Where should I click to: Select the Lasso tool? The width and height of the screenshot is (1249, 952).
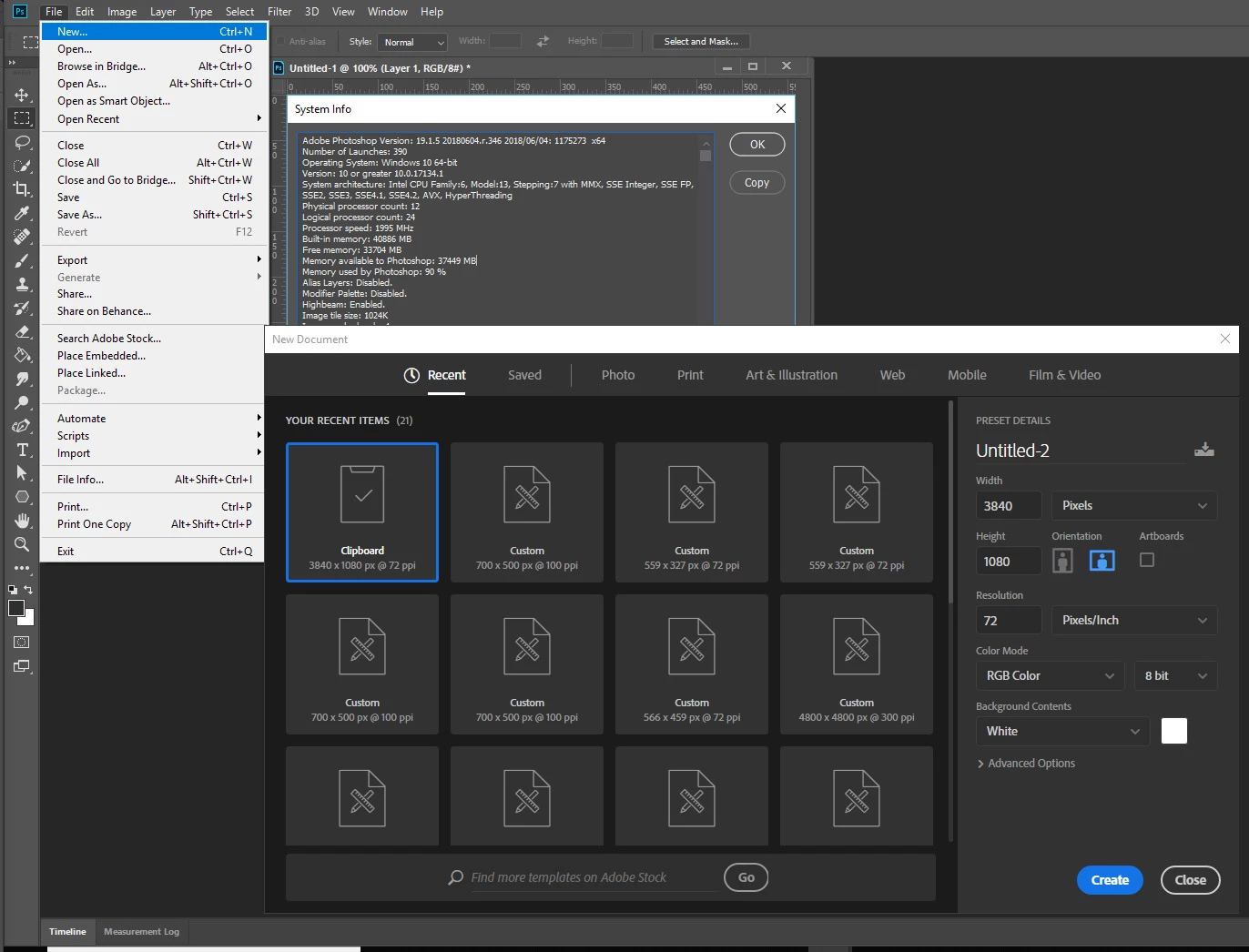coord(22,142)
